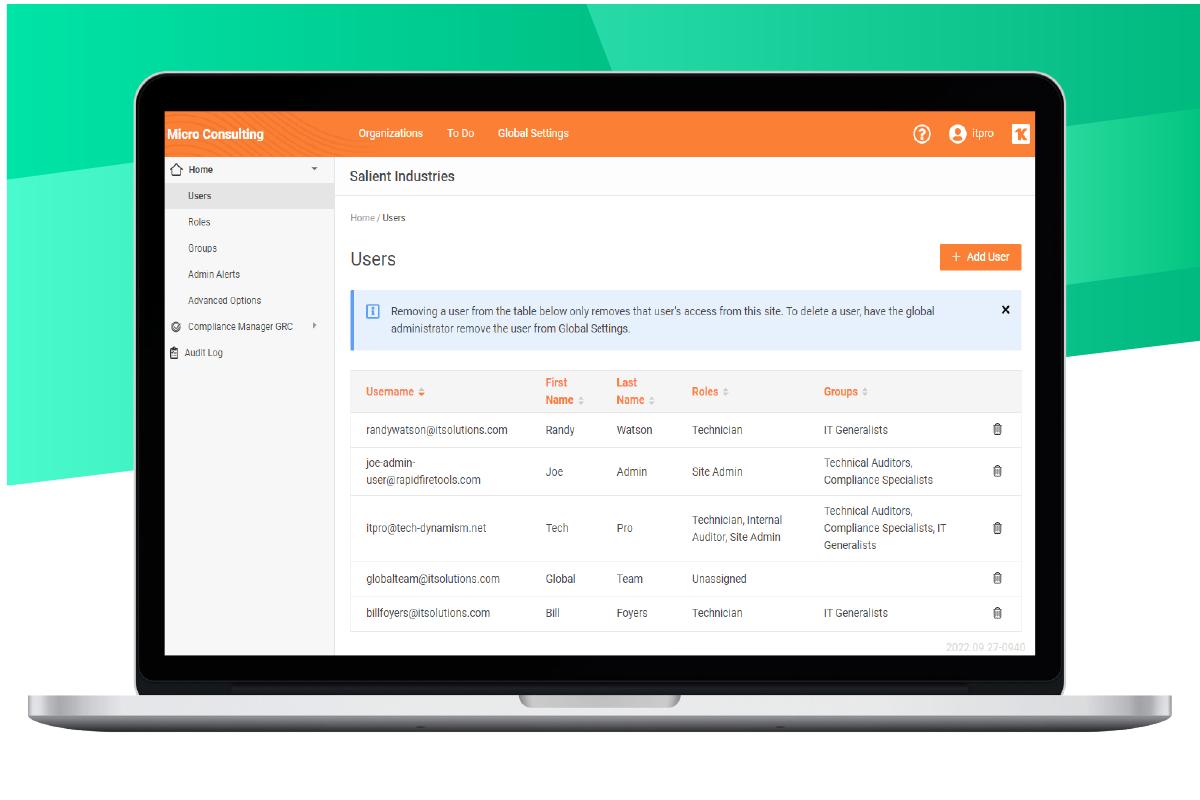The width and height of the screenshot is (1200, 800).
Task: Open the help question mark icon
Action: (922, 134)
